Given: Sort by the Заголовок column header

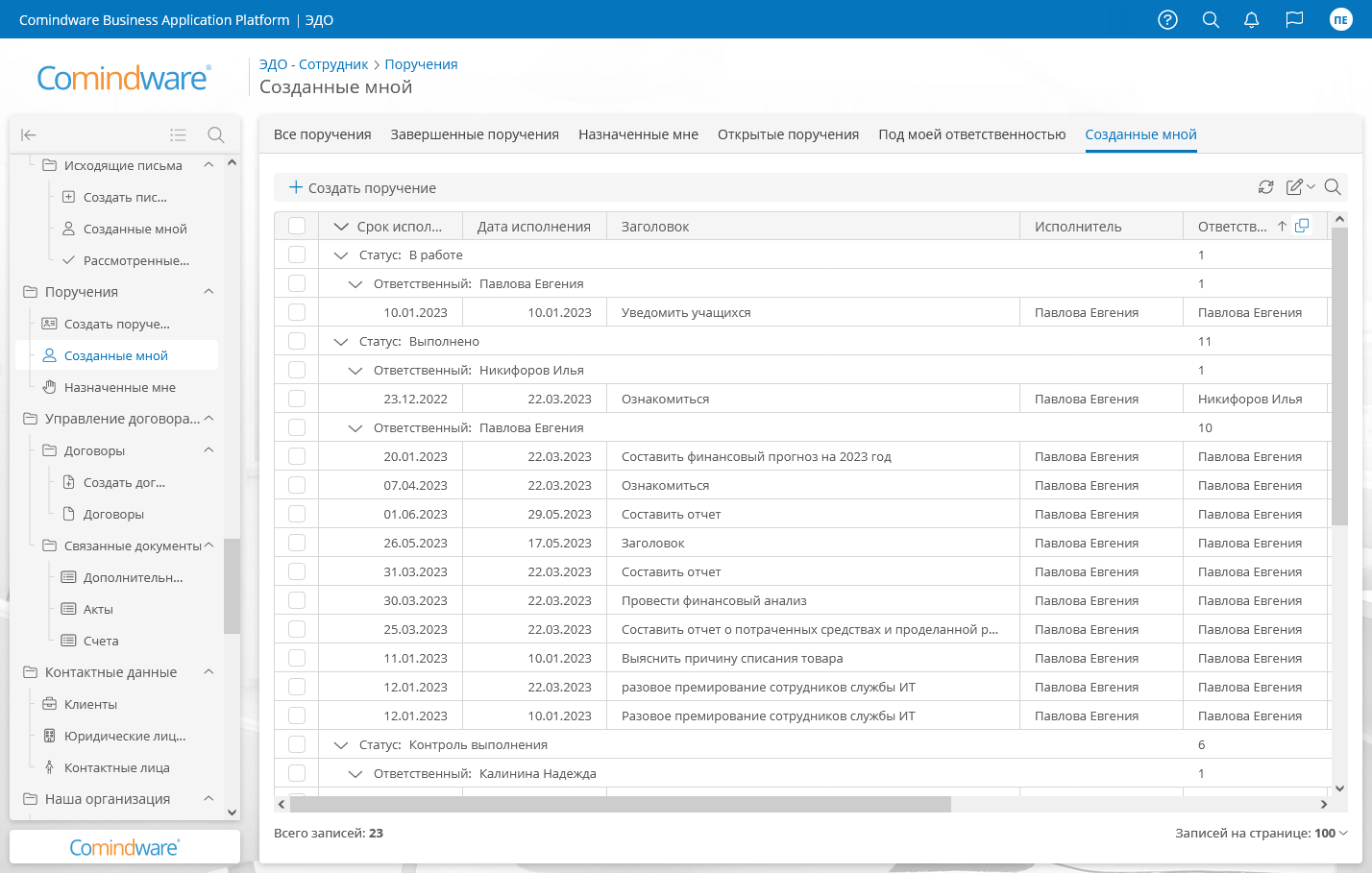Looking at the screenshot, I should 655,227.
